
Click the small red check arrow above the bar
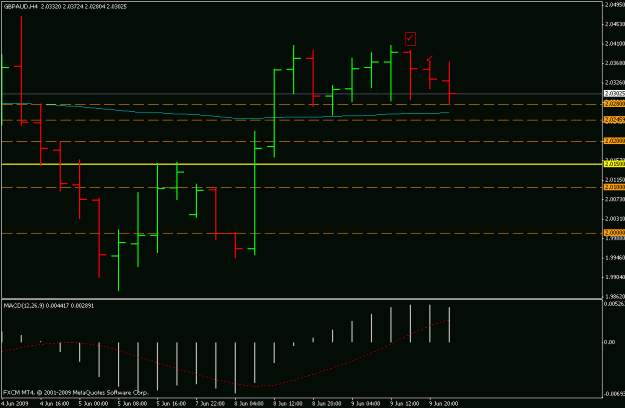430,58
